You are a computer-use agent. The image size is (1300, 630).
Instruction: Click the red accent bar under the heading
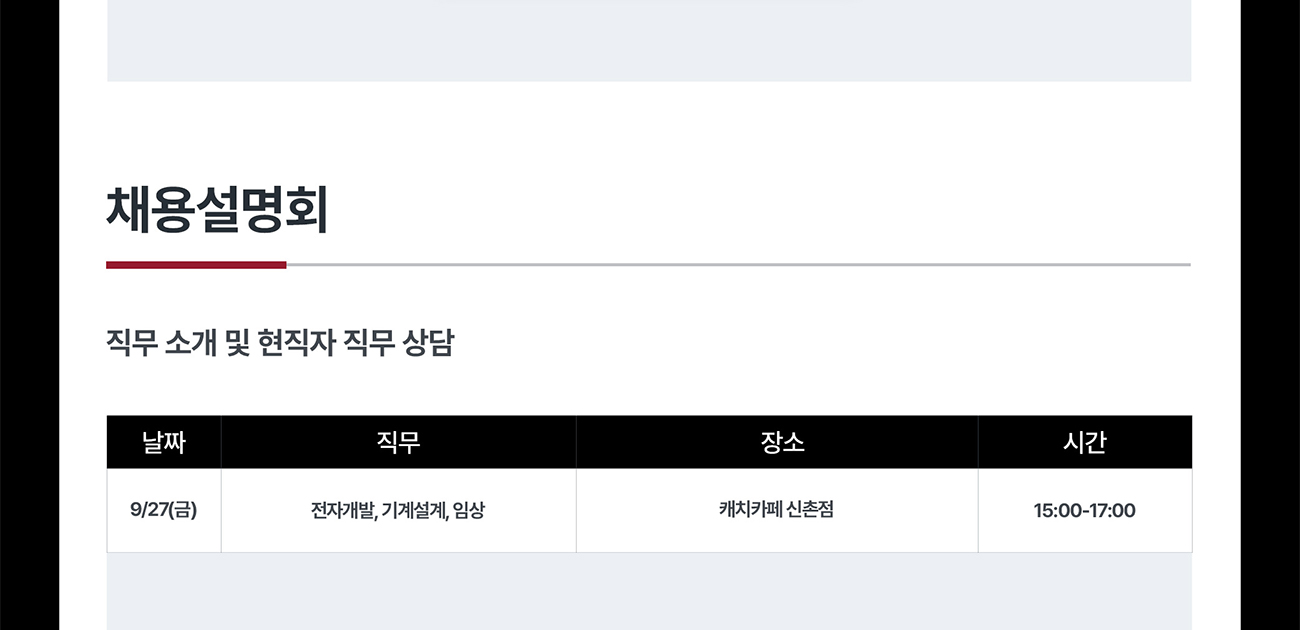point(196,265)
